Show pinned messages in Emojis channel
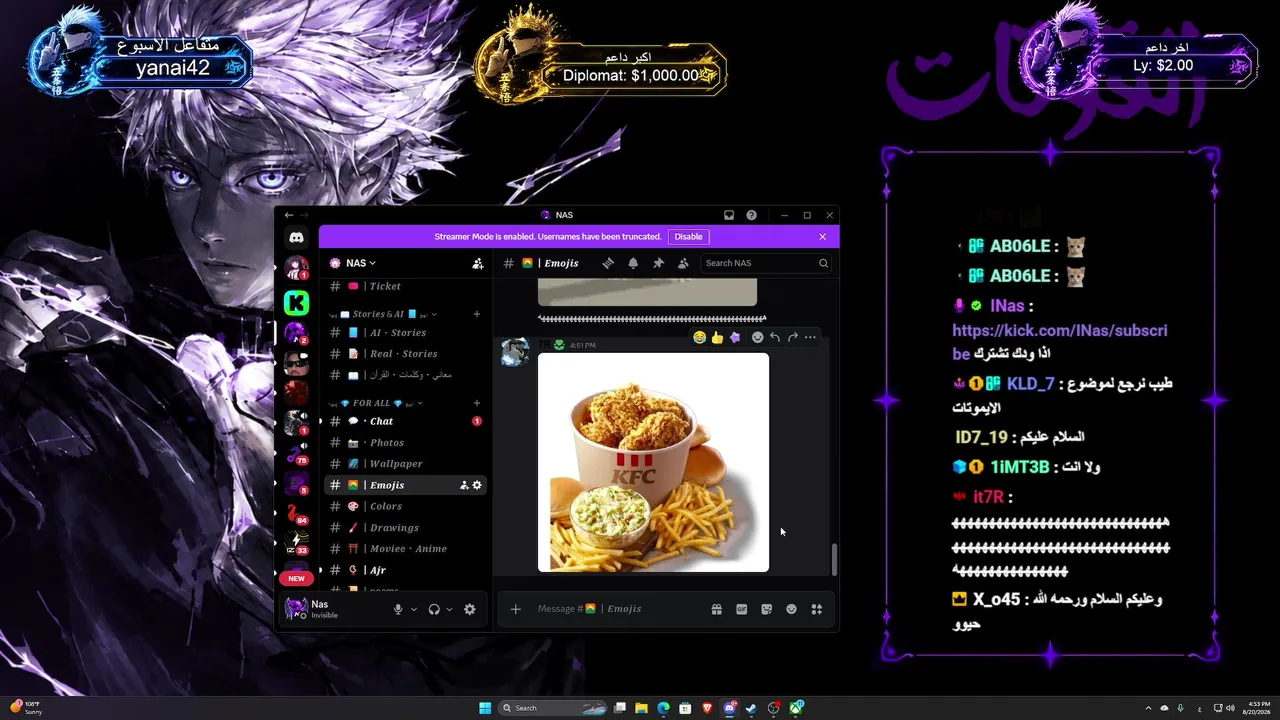 coord(658,263)
